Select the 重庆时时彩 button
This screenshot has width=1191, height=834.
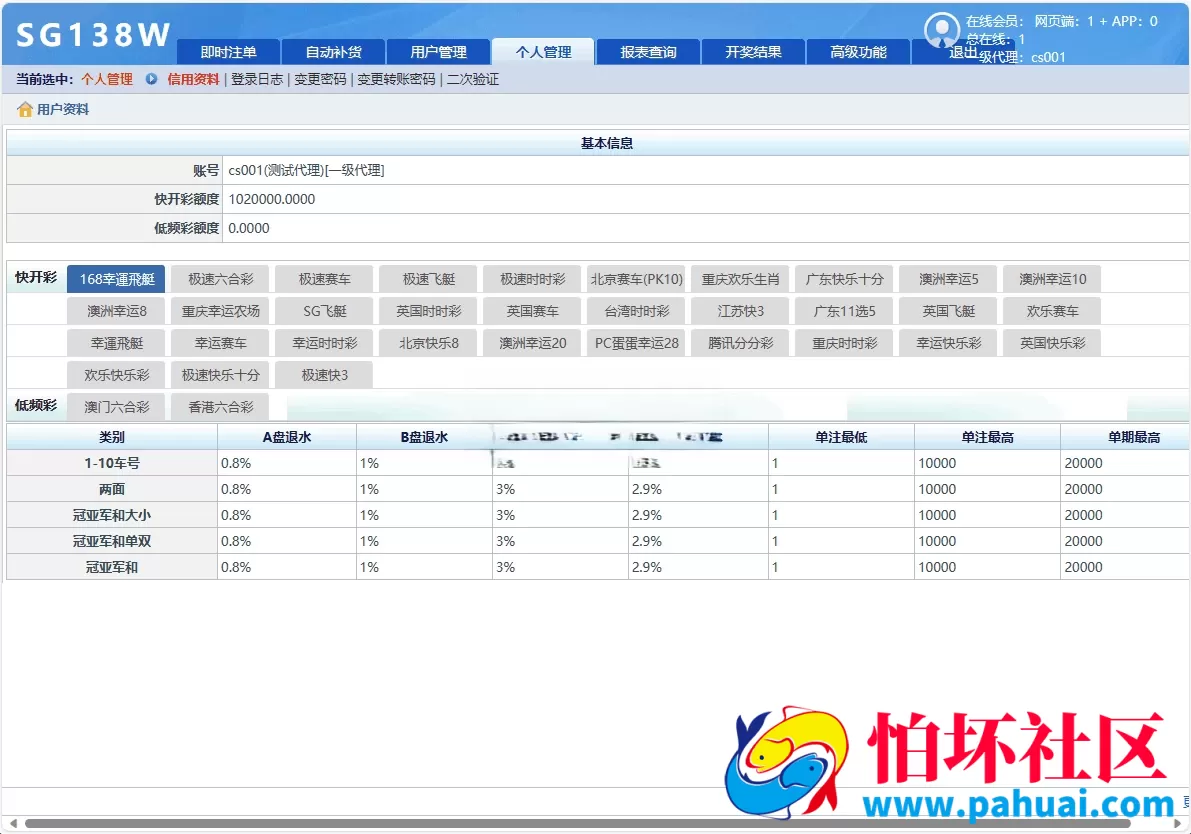click(x=845, y=343)
